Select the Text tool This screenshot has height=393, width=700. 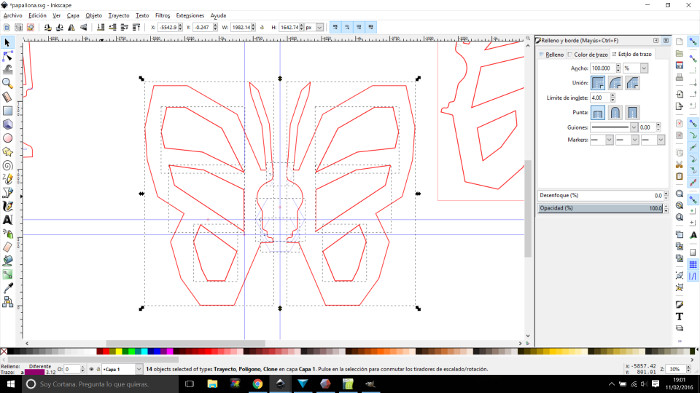[x=7, y=220]
